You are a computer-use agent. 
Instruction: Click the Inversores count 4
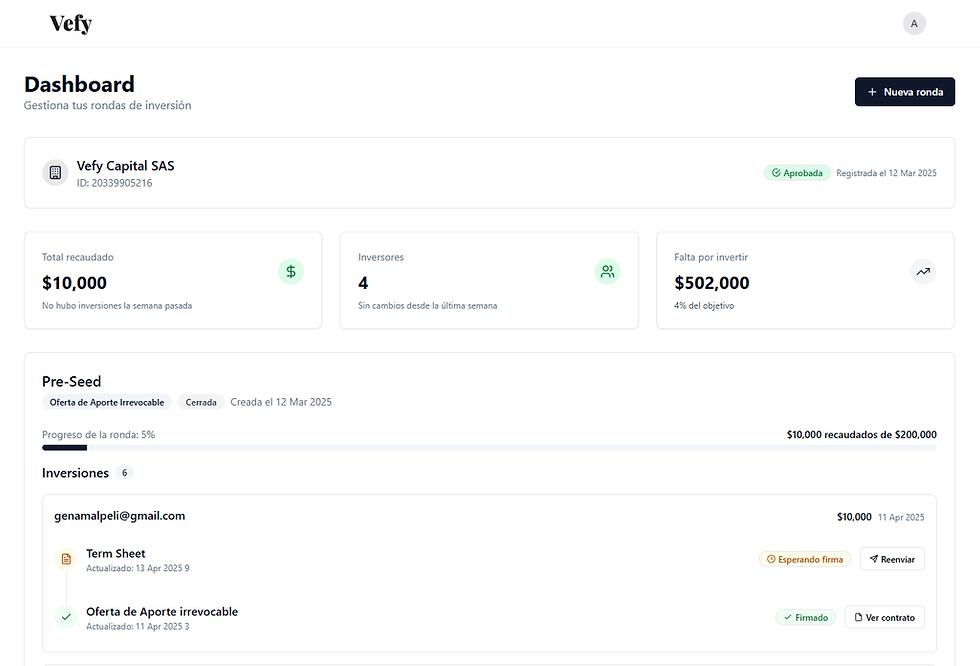tap(363, 283)
